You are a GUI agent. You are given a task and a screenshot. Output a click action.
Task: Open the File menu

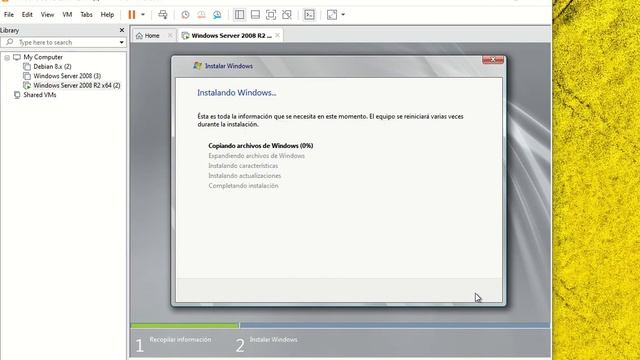pyautogui.click(x=9, y=14)
